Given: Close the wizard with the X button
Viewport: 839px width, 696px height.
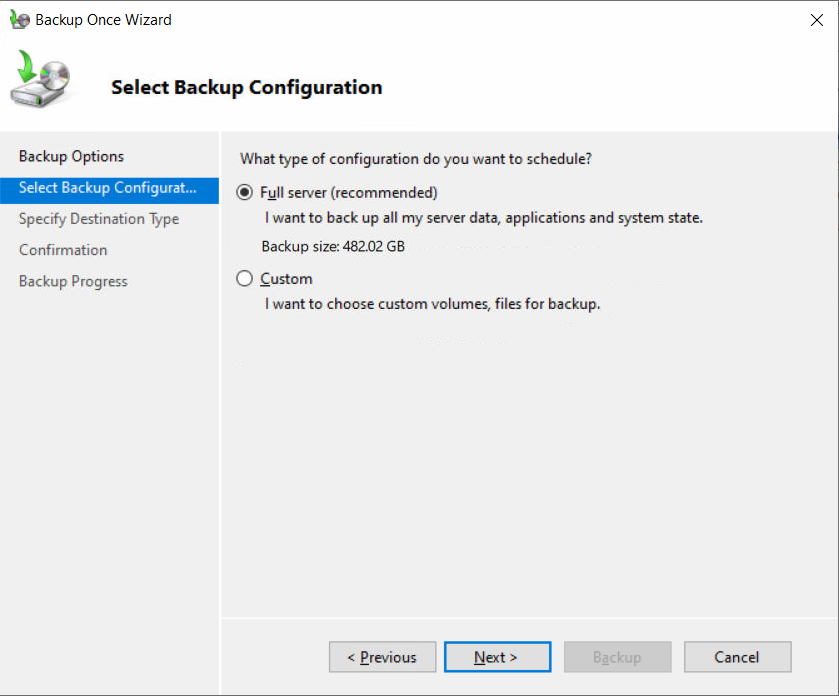Looking at the screenshot, I should click(817, 19).
